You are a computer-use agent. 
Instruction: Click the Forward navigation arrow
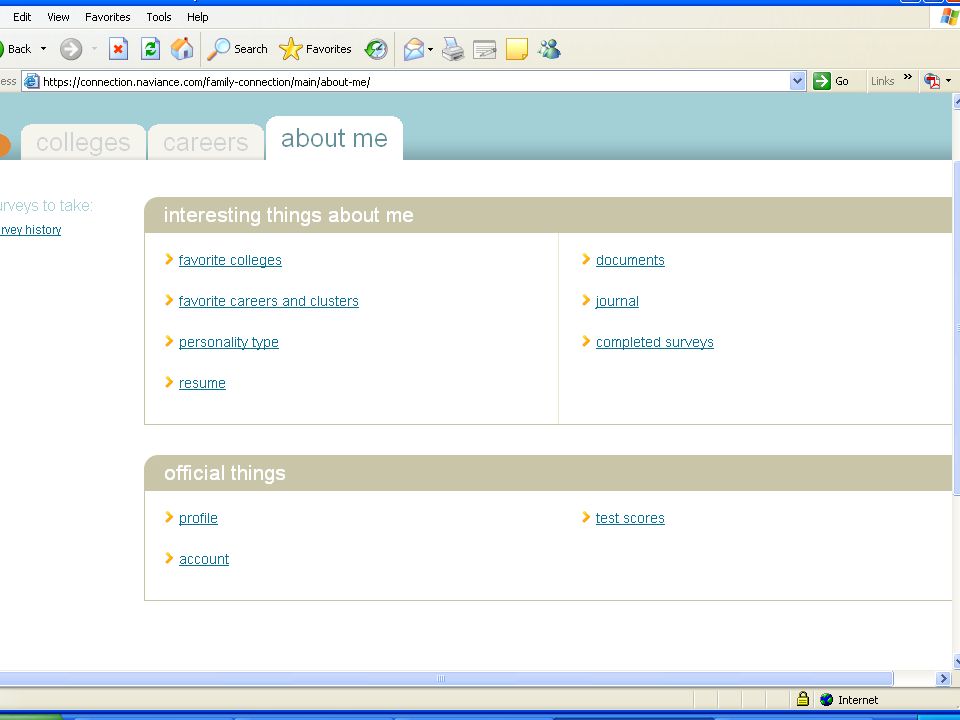tap(71, 49)
